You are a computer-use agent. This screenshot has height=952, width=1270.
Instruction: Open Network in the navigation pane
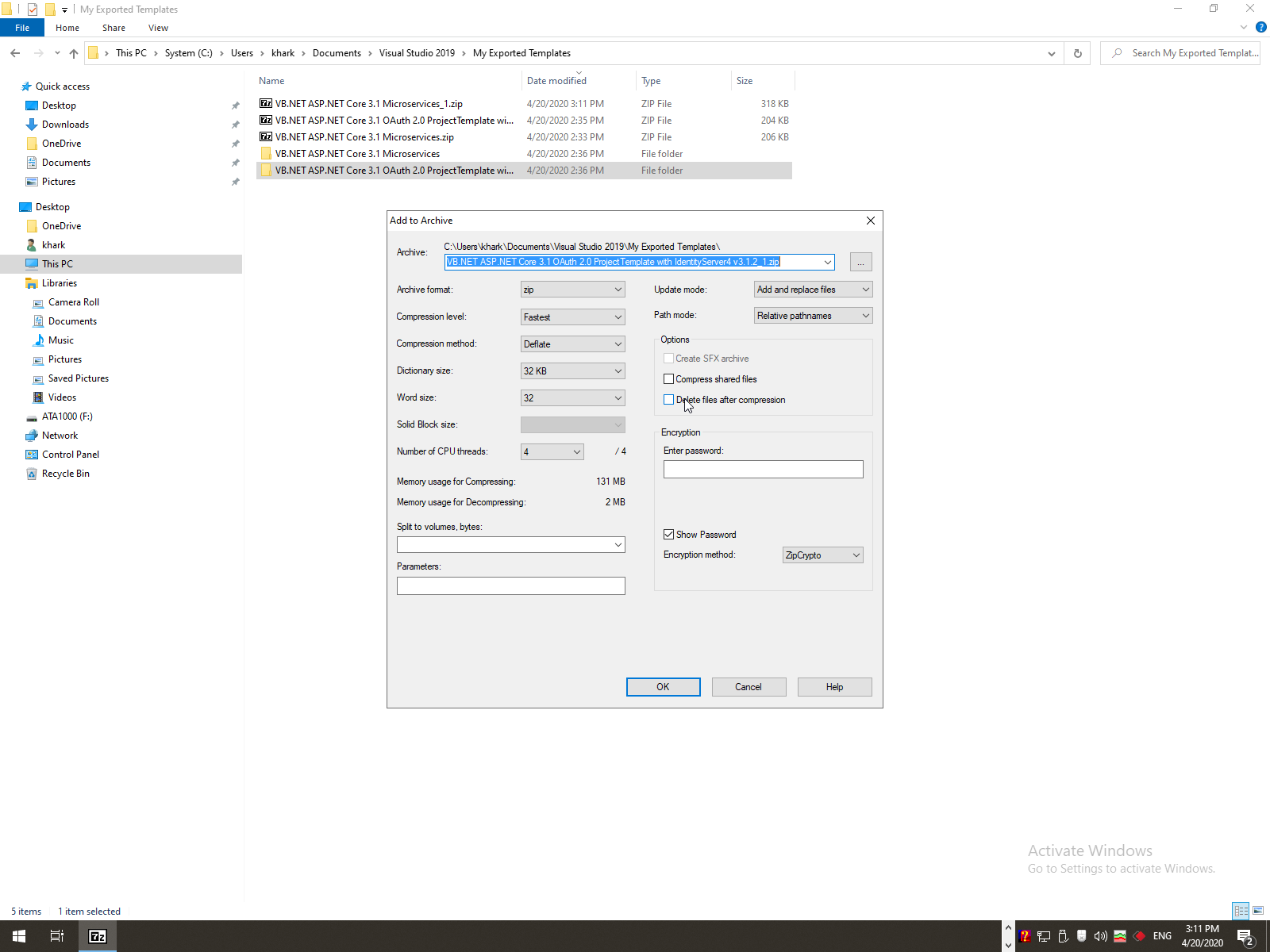pos(60,436)
